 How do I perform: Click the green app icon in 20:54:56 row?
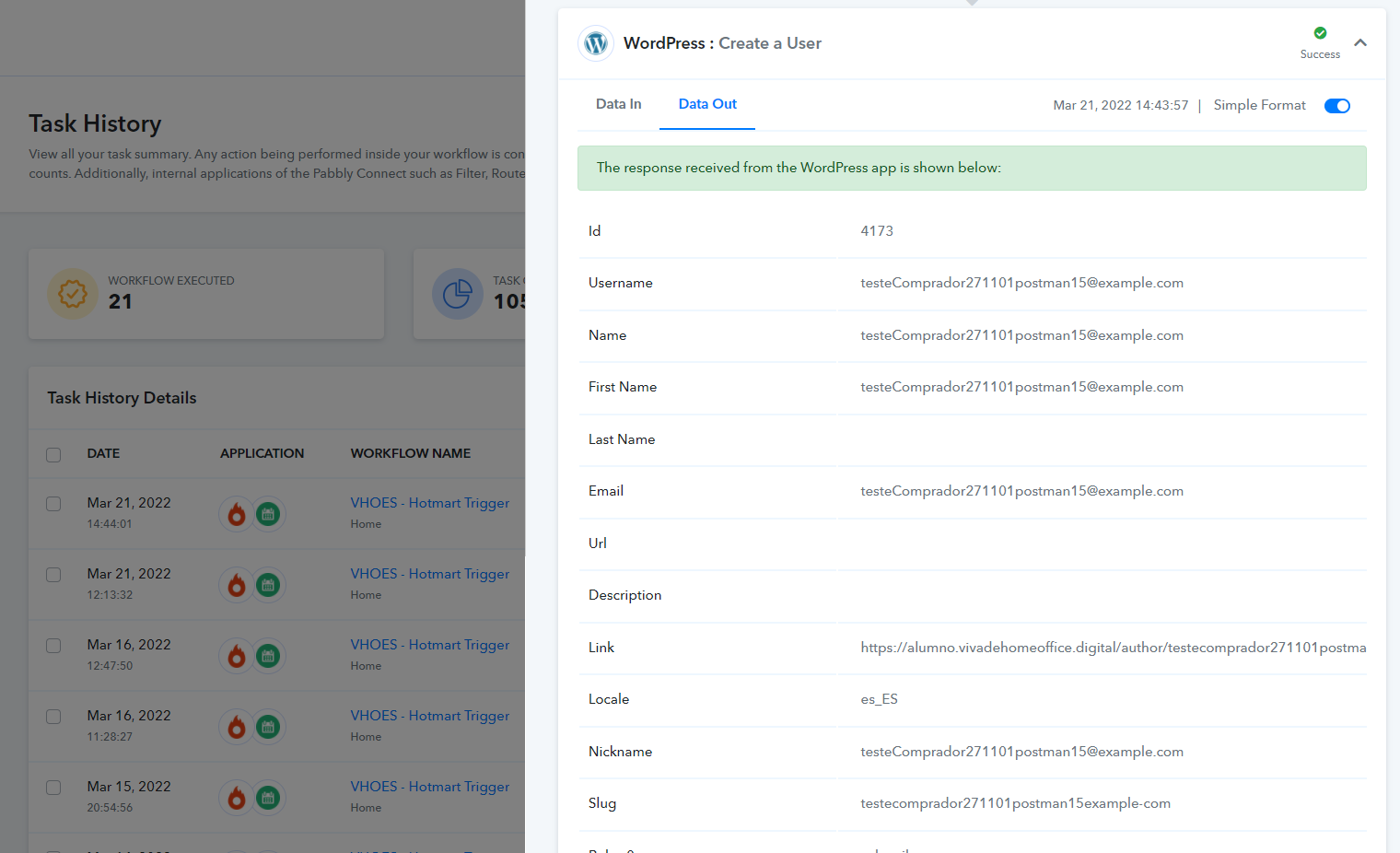[x=268, y=798]
